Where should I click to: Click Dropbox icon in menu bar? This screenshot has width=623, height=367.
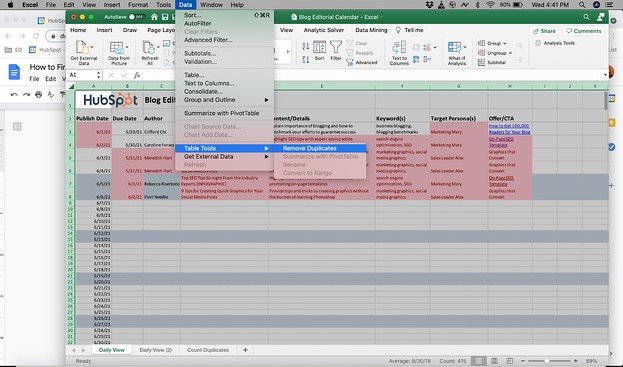(430, 5)
